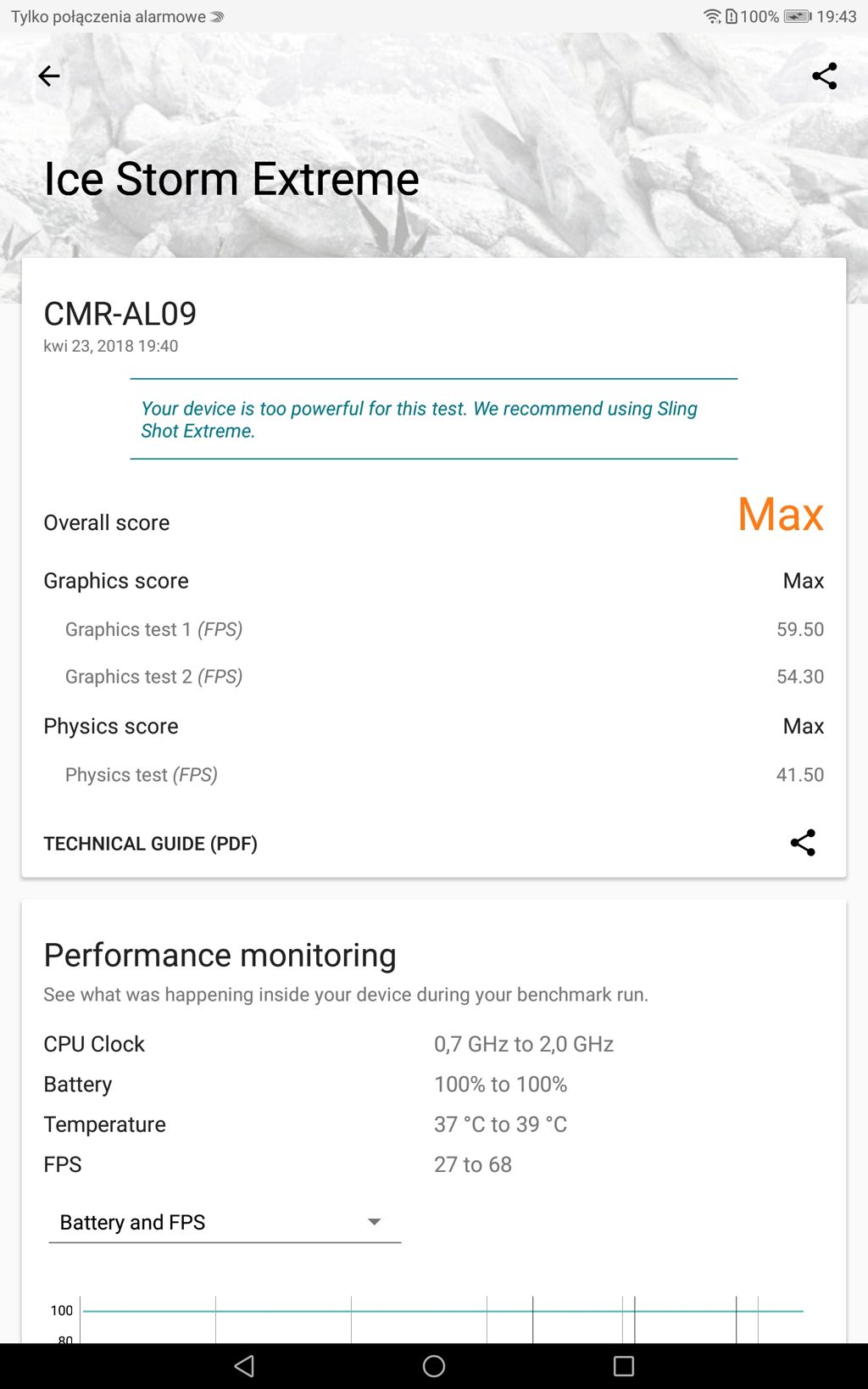Tap the back arrow icon
The image size is (868, 1389).
pos(49,76)
